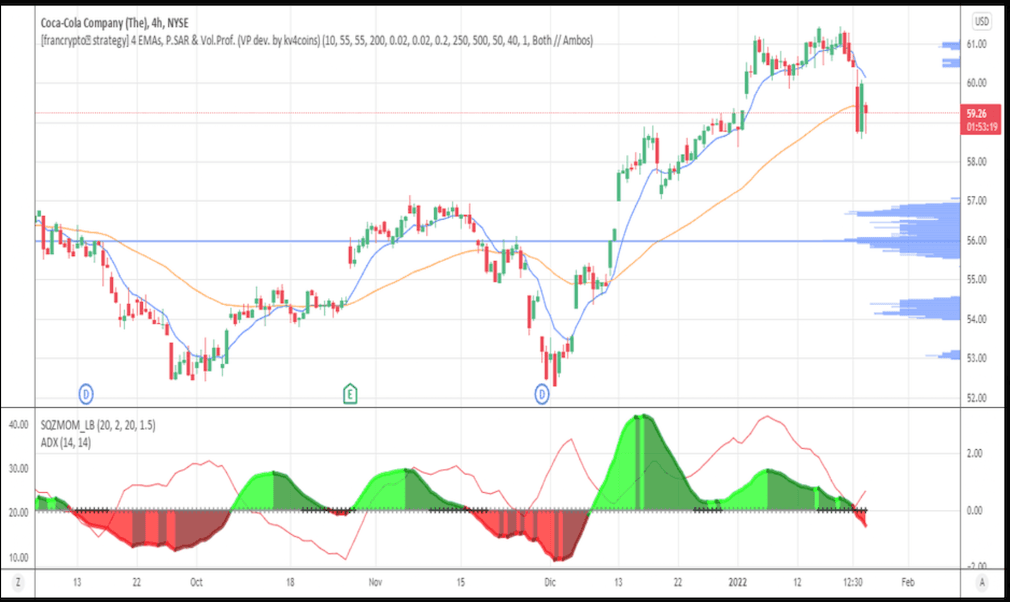Click the 61.00 price axis label
The width and height of the screenshot is (1010, 602).
click(977, 44)
